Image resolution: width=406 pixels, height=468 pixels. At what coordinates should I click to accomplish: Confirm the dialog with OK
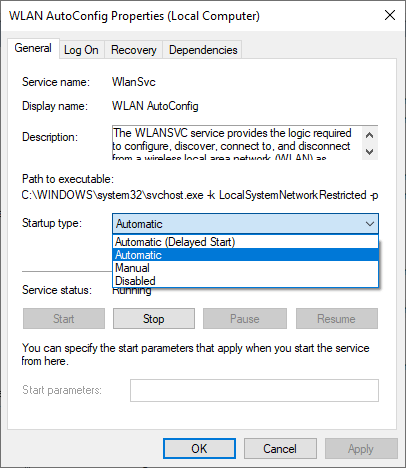[x=199, y=449]
